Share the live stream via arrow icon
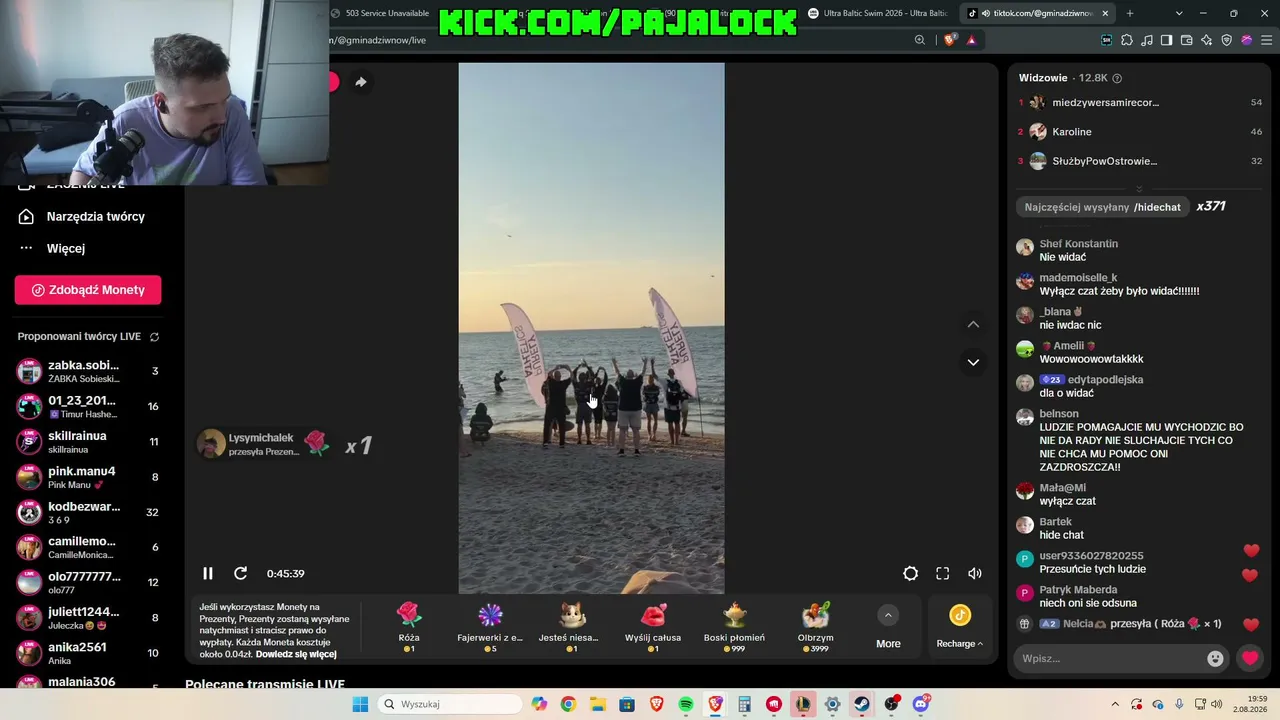This screenshot has width=1280, height=720. 361,82
